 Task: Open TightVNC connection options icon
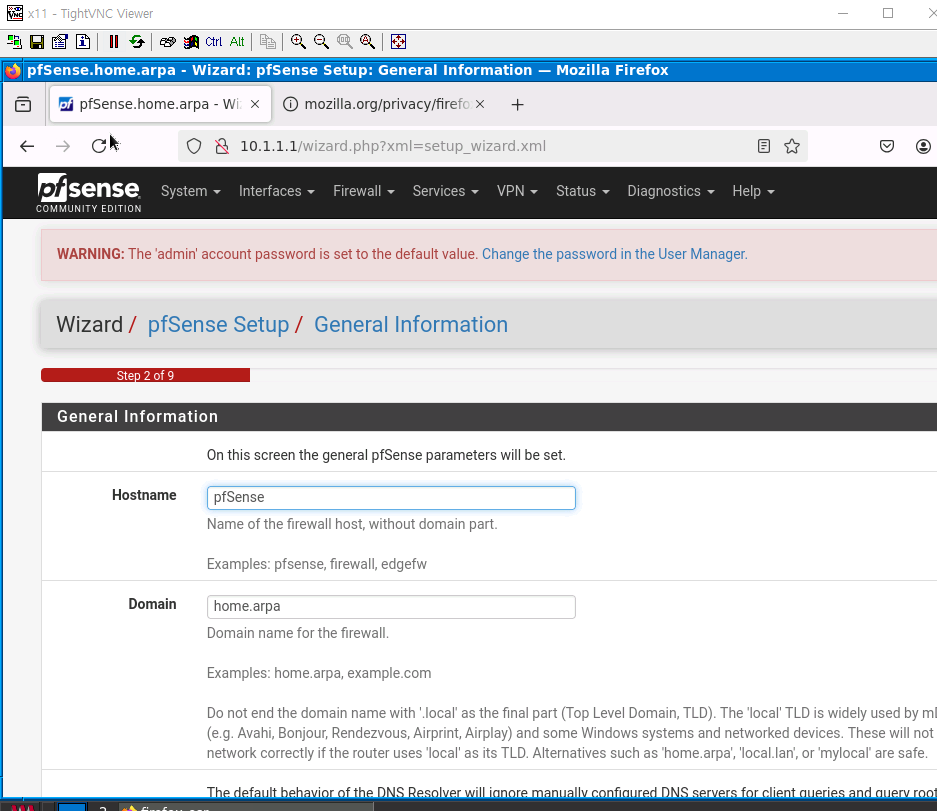[x=60, y=42]
